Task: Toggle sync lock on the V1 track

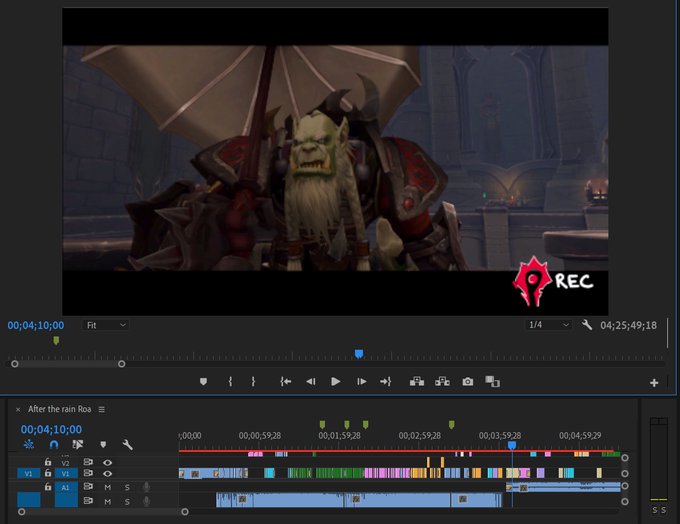Action: (88, 473)
